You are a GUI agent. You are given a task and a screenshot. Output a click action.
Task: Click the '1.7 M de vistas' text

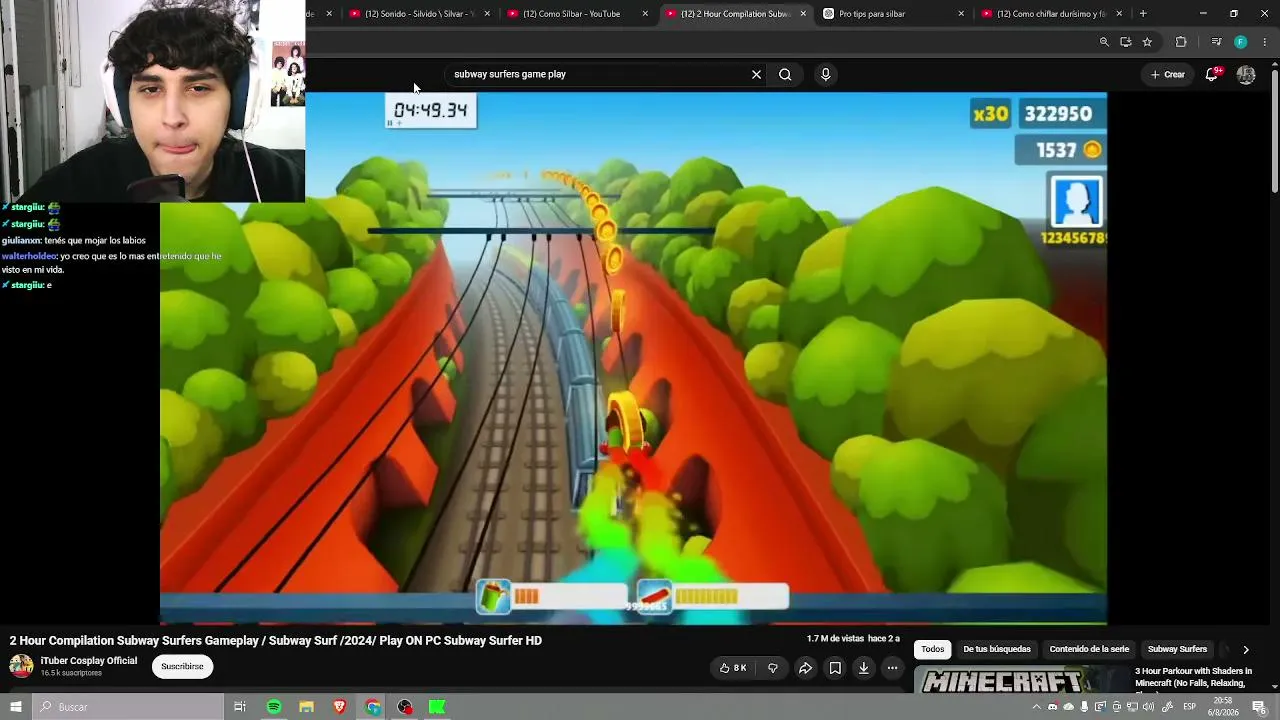coord(835,639)
